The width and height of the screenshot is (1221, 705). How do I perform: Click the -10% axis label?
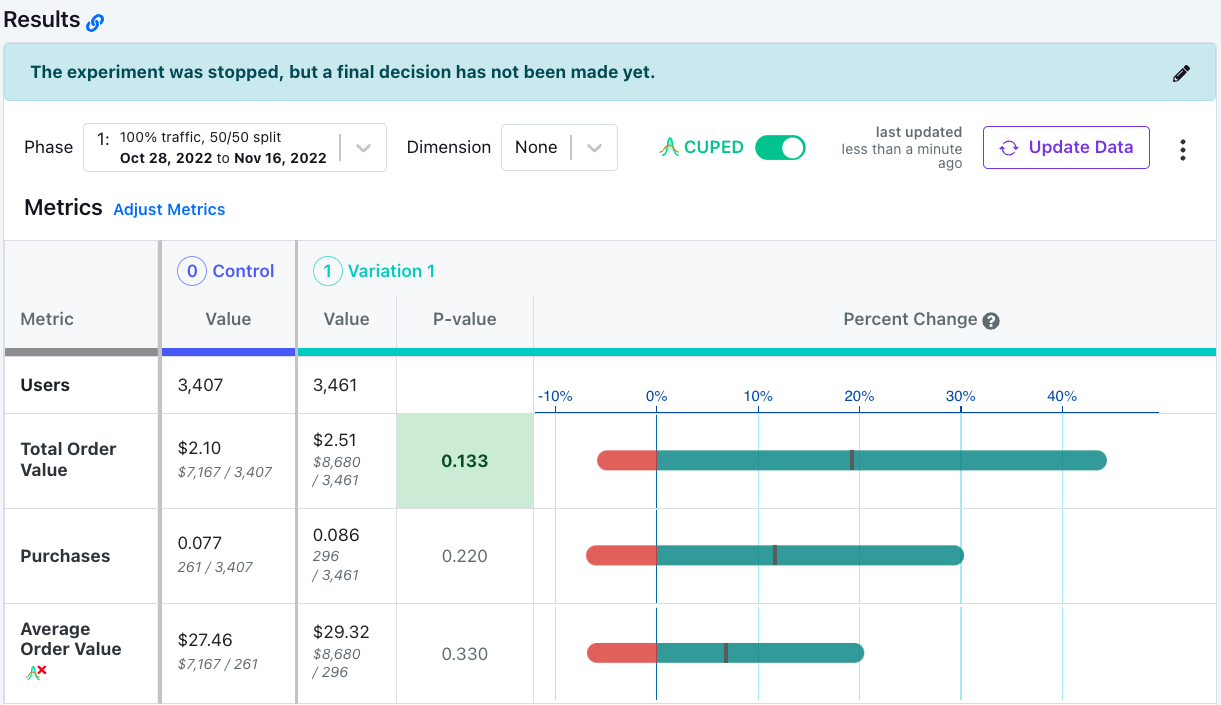tap(555, 396)
